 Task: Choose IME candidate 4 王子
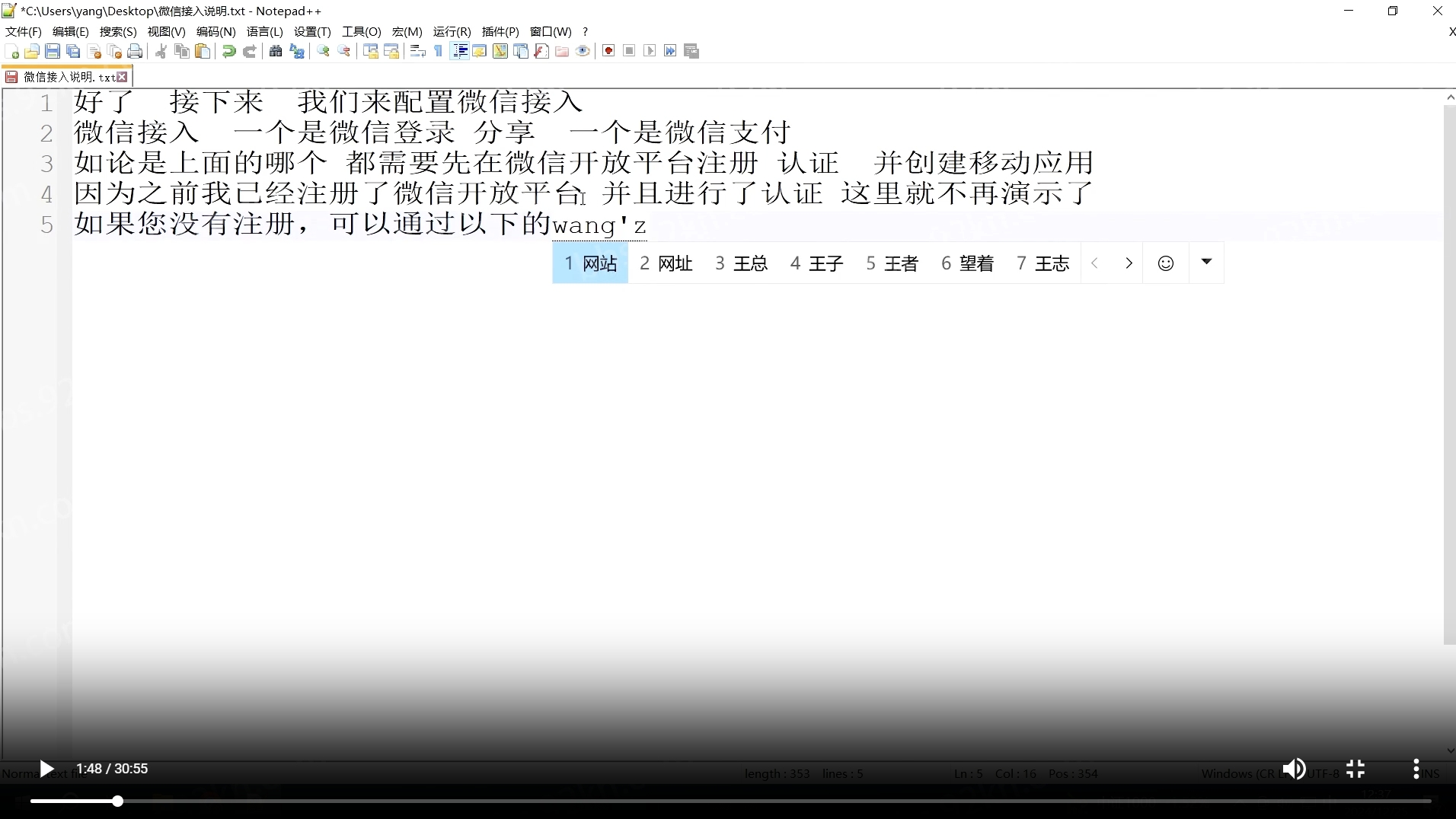click(x=816, y=263)
